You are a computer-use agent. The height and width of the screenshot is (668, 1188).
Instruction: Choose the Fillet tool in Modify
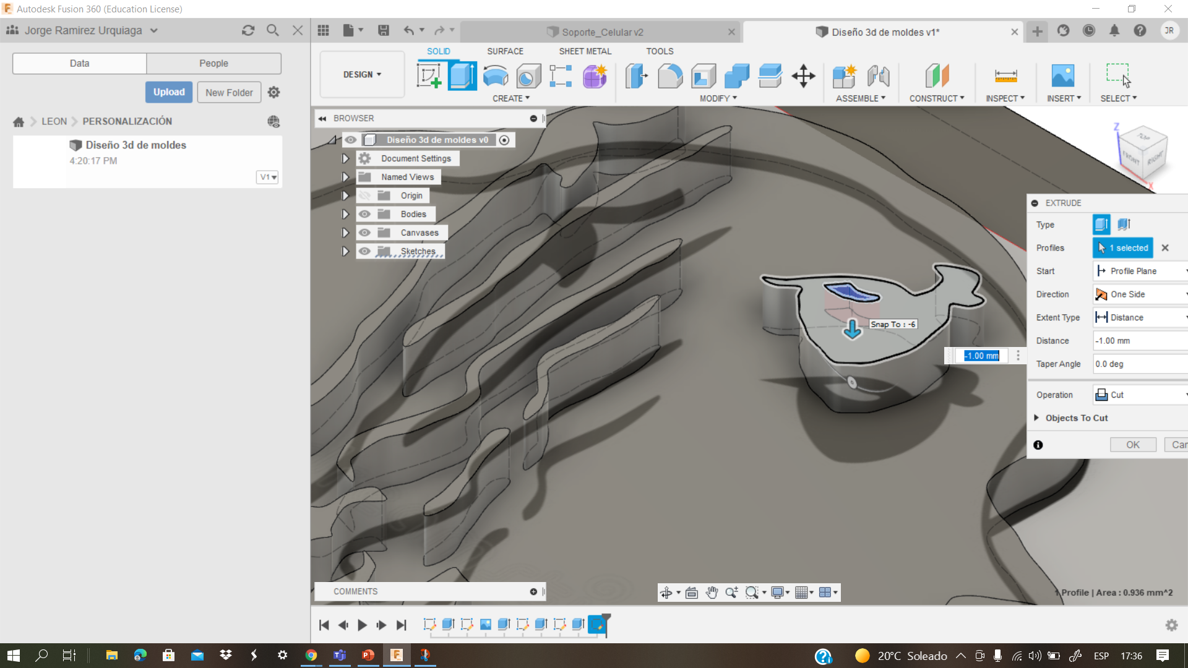pyautogui.click(x=670, y=76)
